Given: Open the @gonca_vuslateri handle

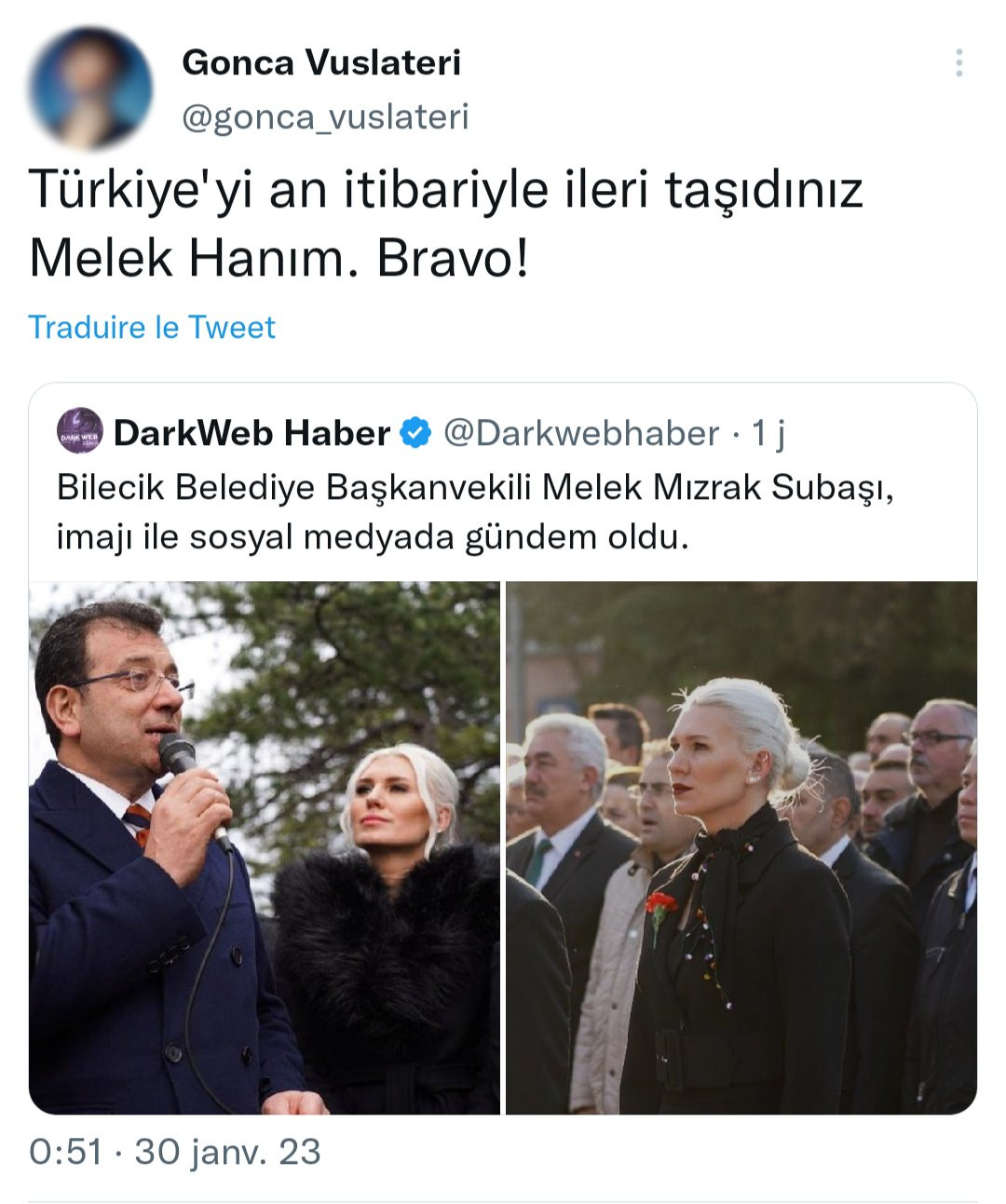Looking at the screenshot, I should tap(325, 117).
